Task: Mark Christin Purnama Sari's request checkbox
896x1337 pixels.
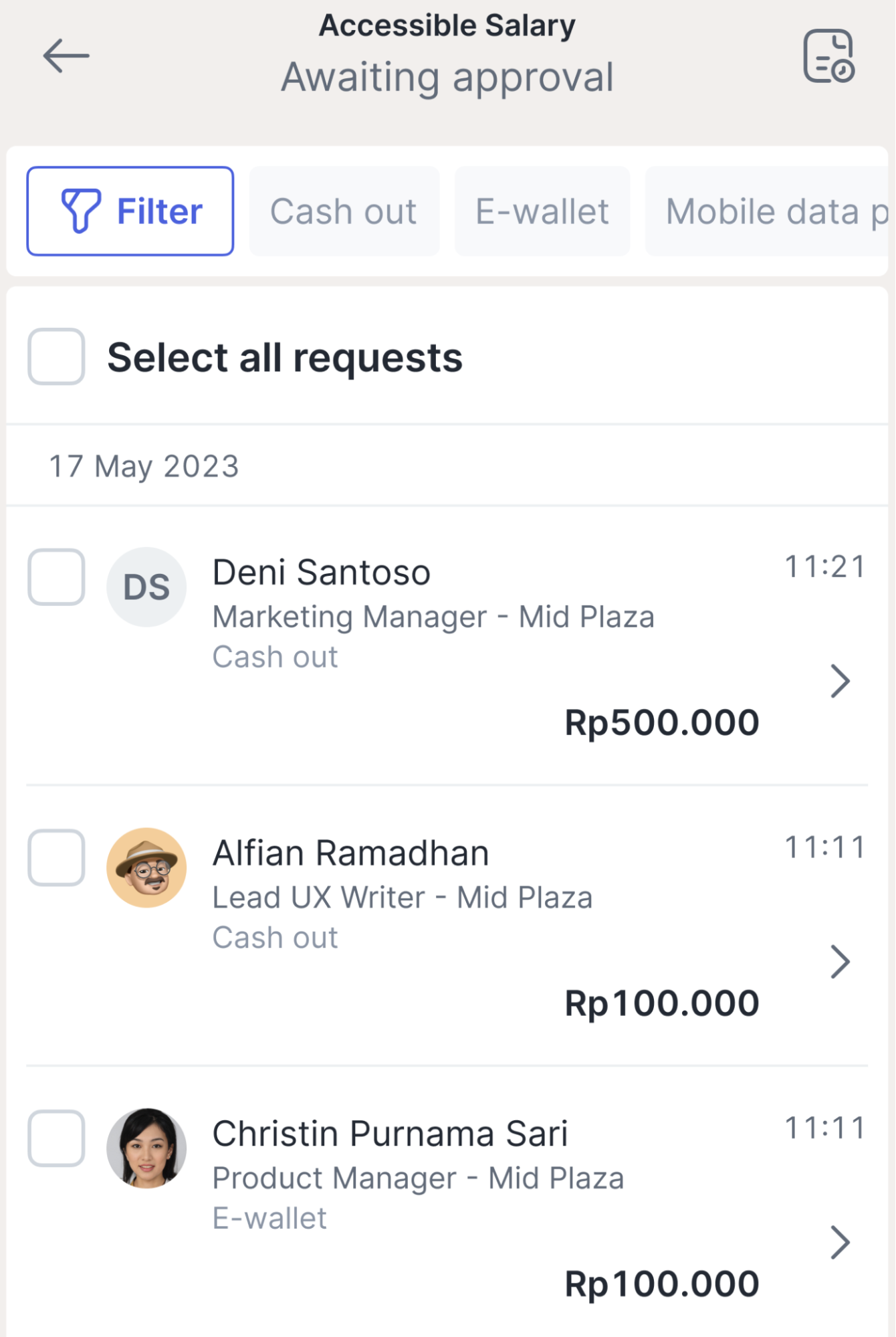Action: click(56, 1138)
